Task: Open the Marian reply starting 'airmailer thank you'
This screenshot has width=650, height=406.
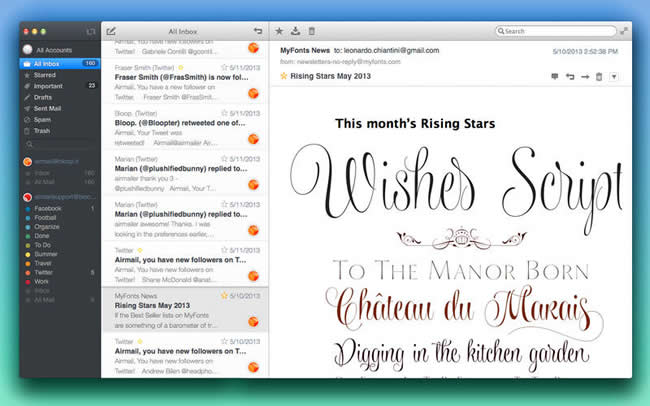Action: (x=185, y=173)
